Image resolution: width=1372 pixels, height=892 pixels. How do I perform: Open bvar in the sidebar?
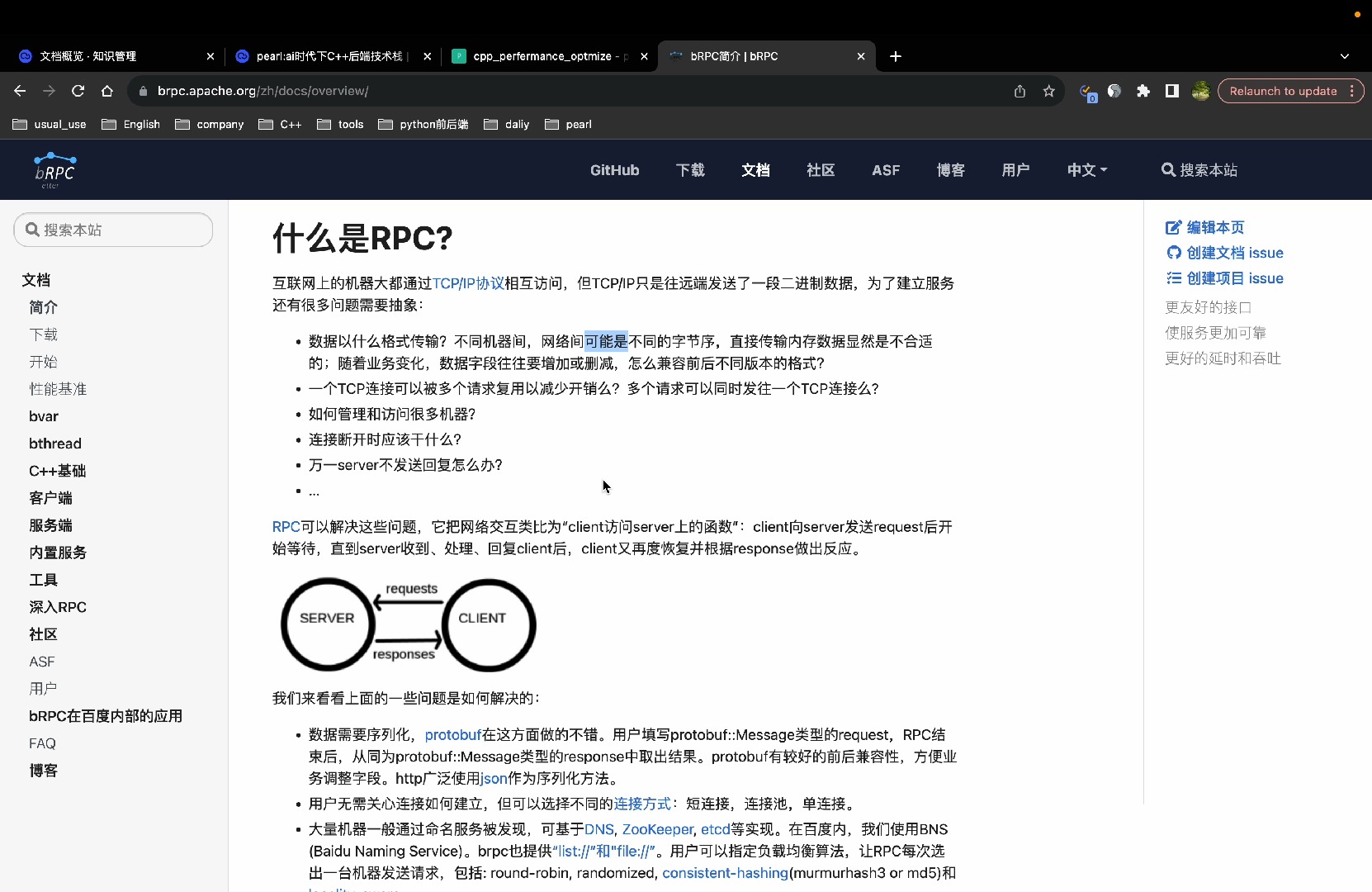click(44, 416)
